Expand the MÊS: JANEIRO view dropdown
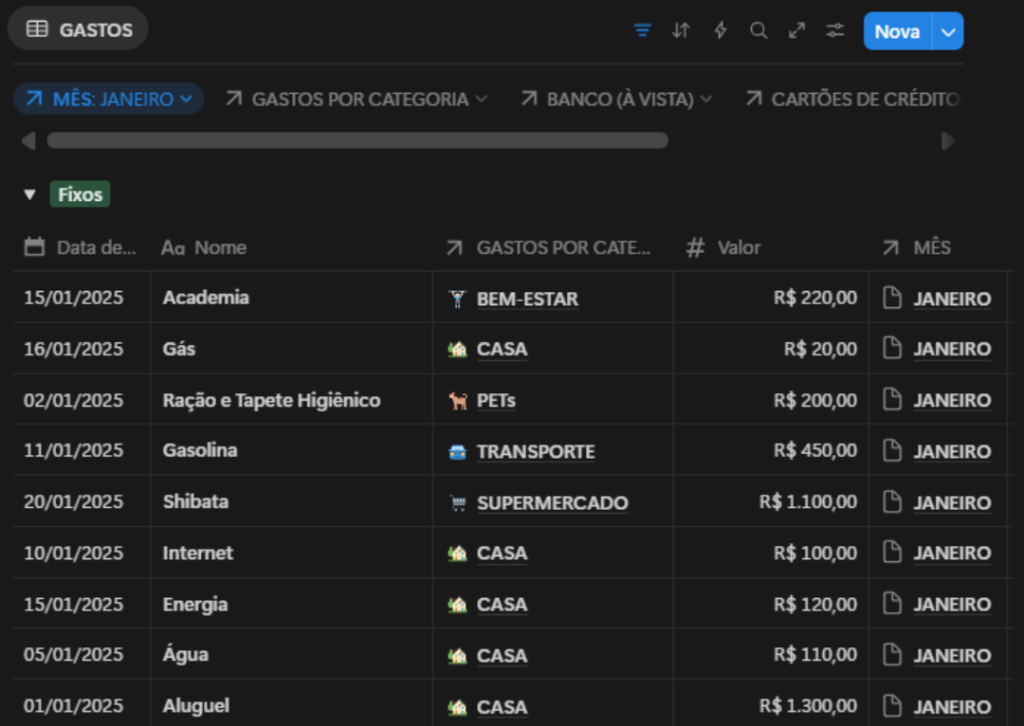1024x726 pixels. [x=185, y=99]
